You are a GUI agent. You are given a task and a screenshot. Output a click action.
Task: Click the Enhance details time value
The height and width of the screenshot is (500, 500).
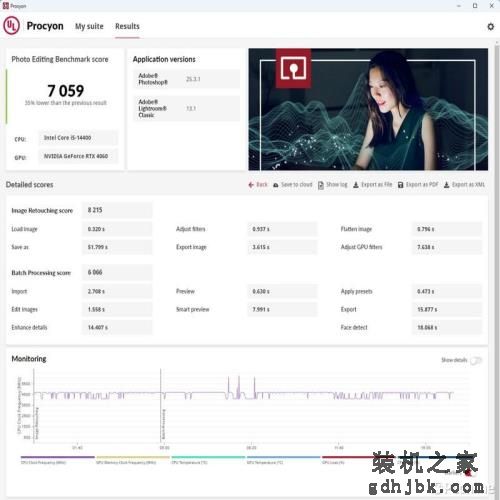(x=117, y=327)
